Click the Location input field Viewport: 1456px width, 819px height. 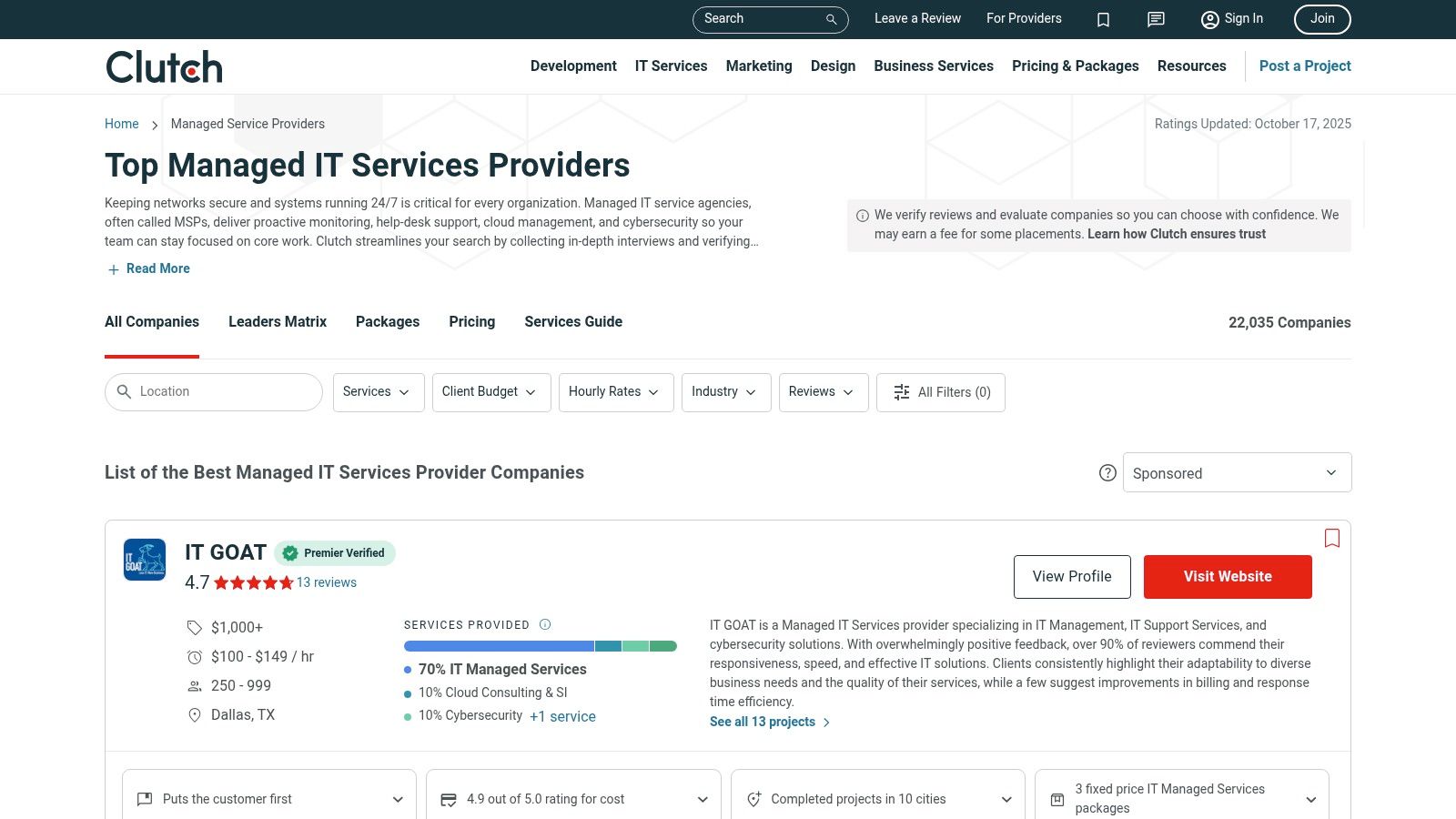[223, 392]
